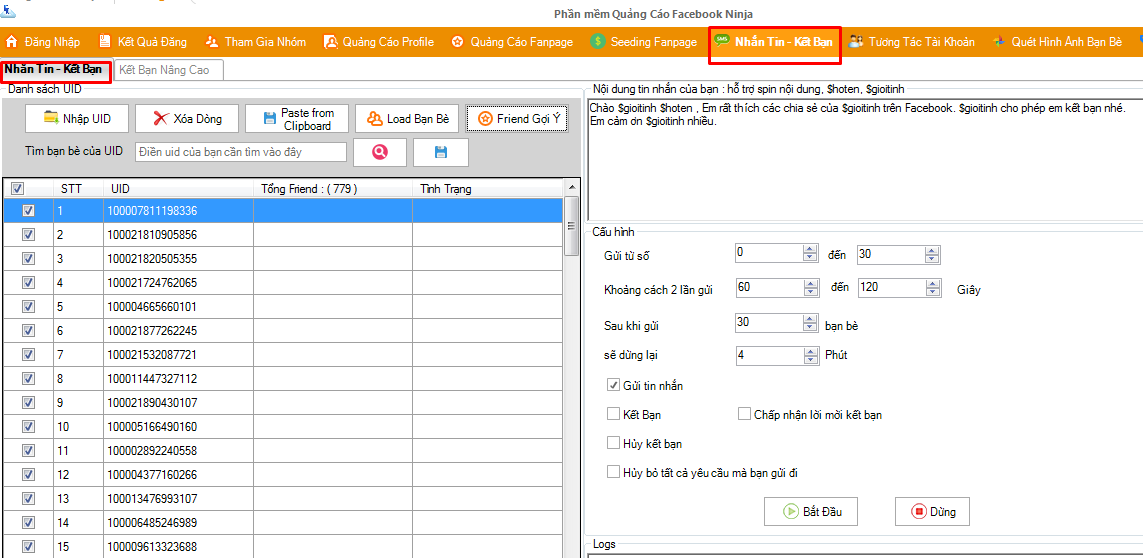Enable Hủy bỏ tất cả yêu cầu checkbox
This screenshot has height=558, width=1143.
click(x=613, y=473)
